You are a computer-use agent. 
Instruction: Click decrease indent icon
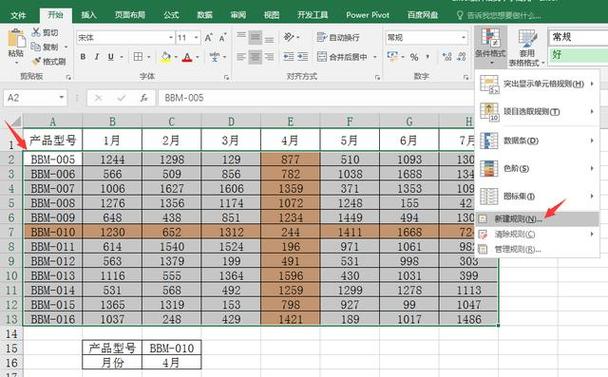(x=288, y=57)
